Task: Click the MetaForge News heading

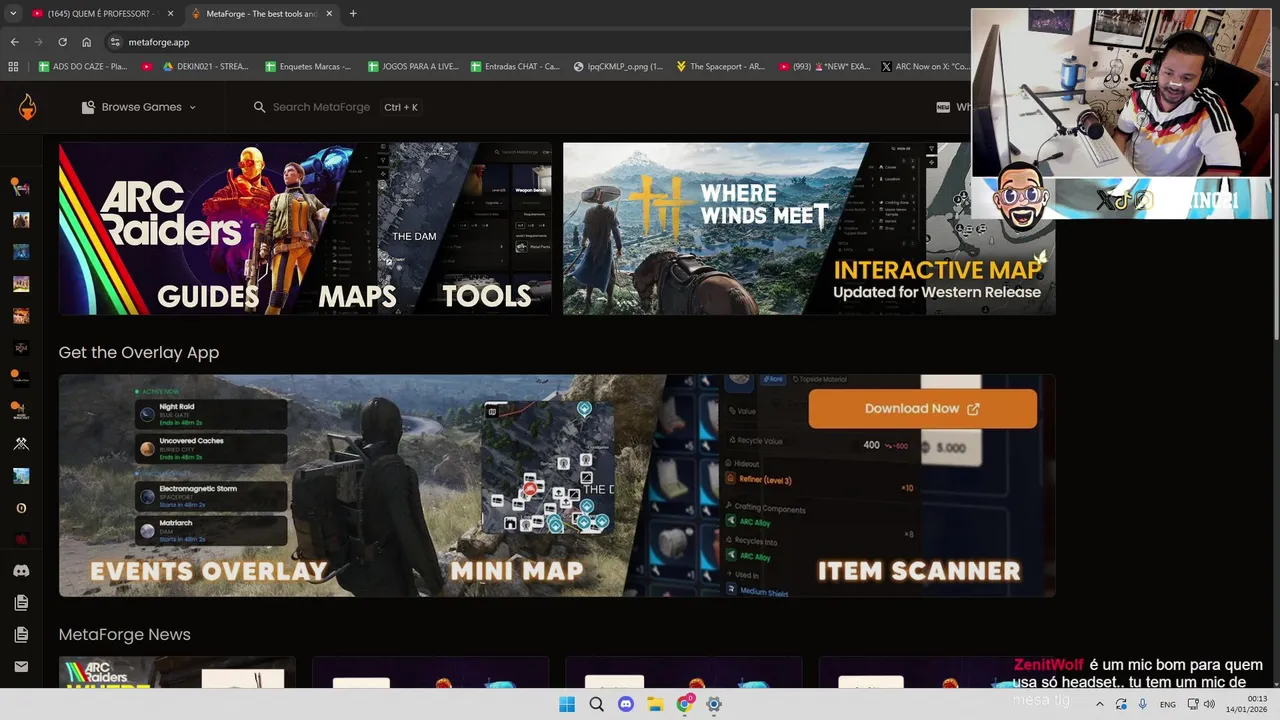Action: 124,634
